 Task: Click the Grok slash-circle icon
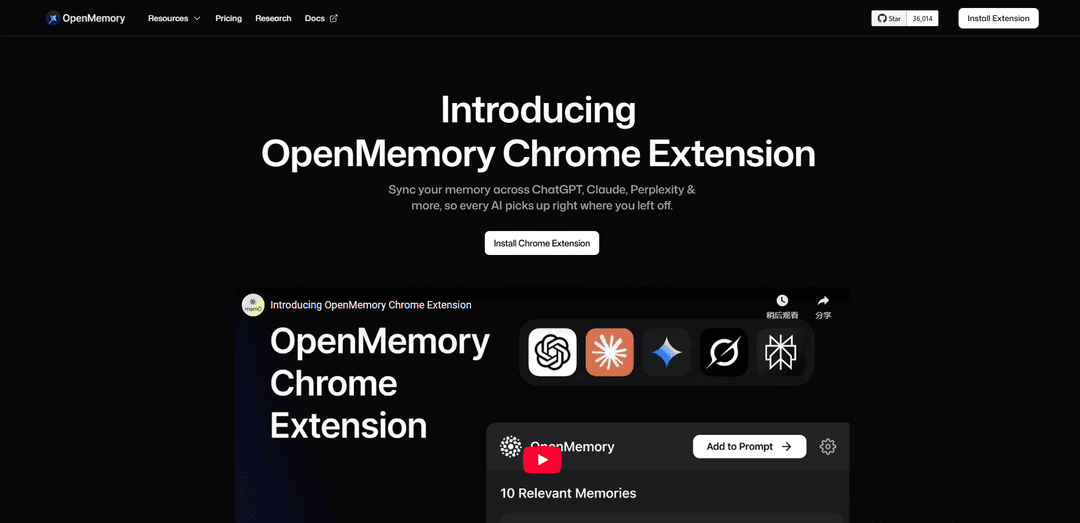click(724, 352)
